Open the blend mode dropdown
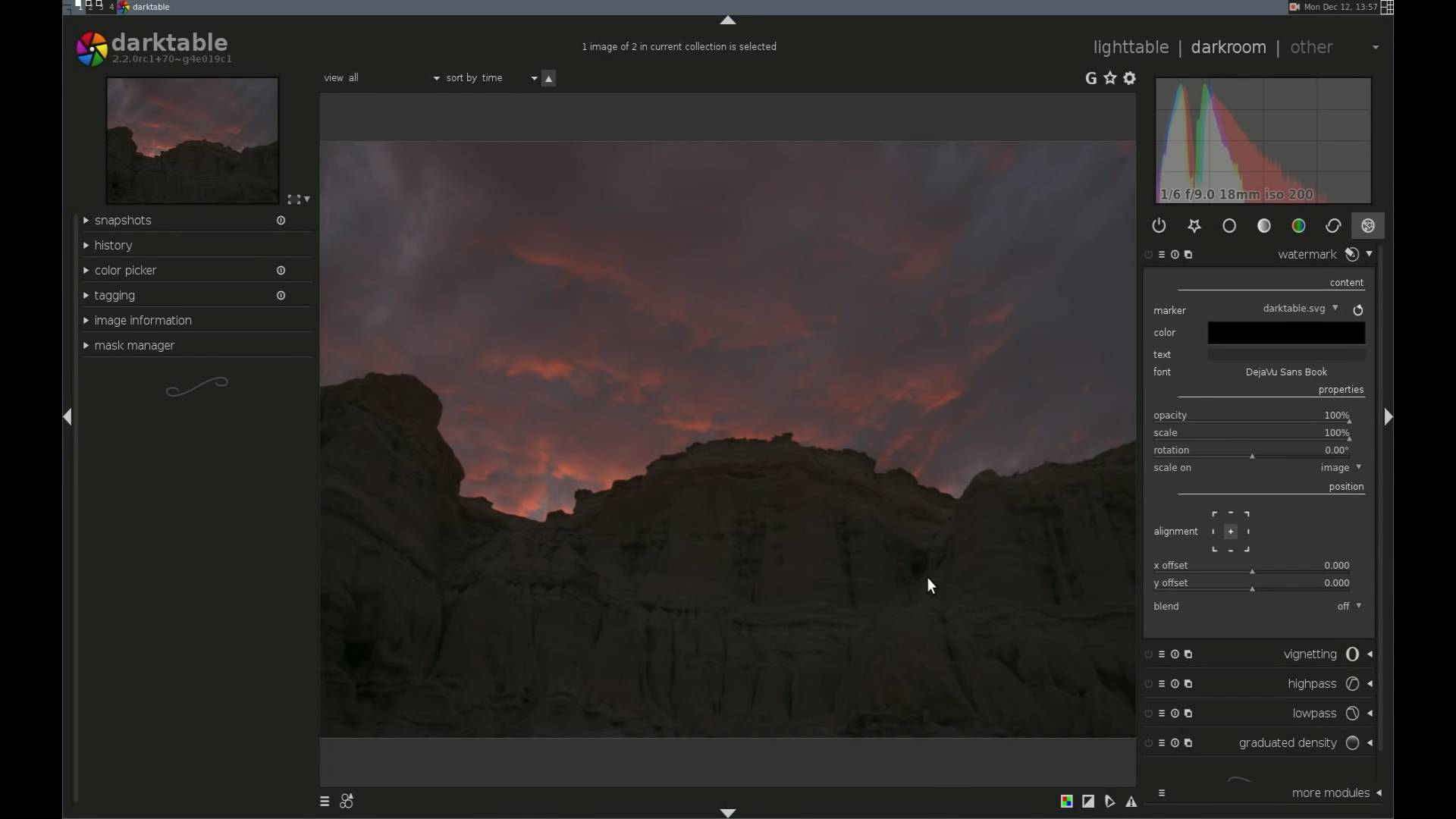The width and height of the screenshot is (1456, 819). click(x=1348, y=606)
